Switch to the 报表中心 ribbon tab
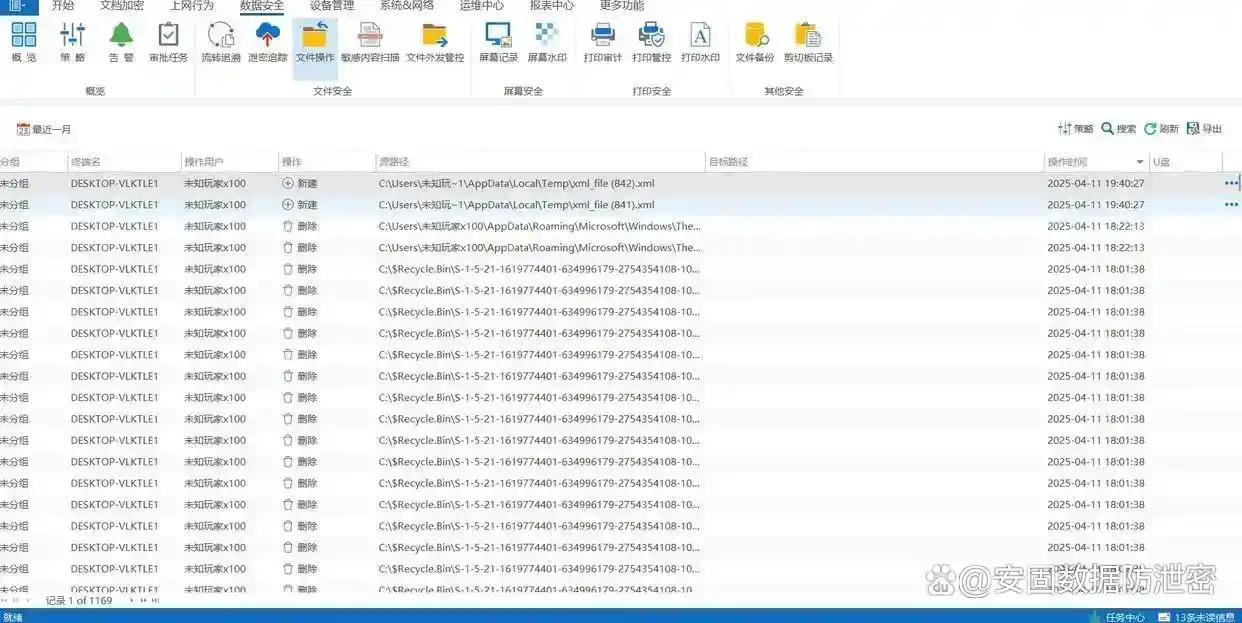This screenshot has height=623, width=1242. pyautogui.click(x=551, y=6)
